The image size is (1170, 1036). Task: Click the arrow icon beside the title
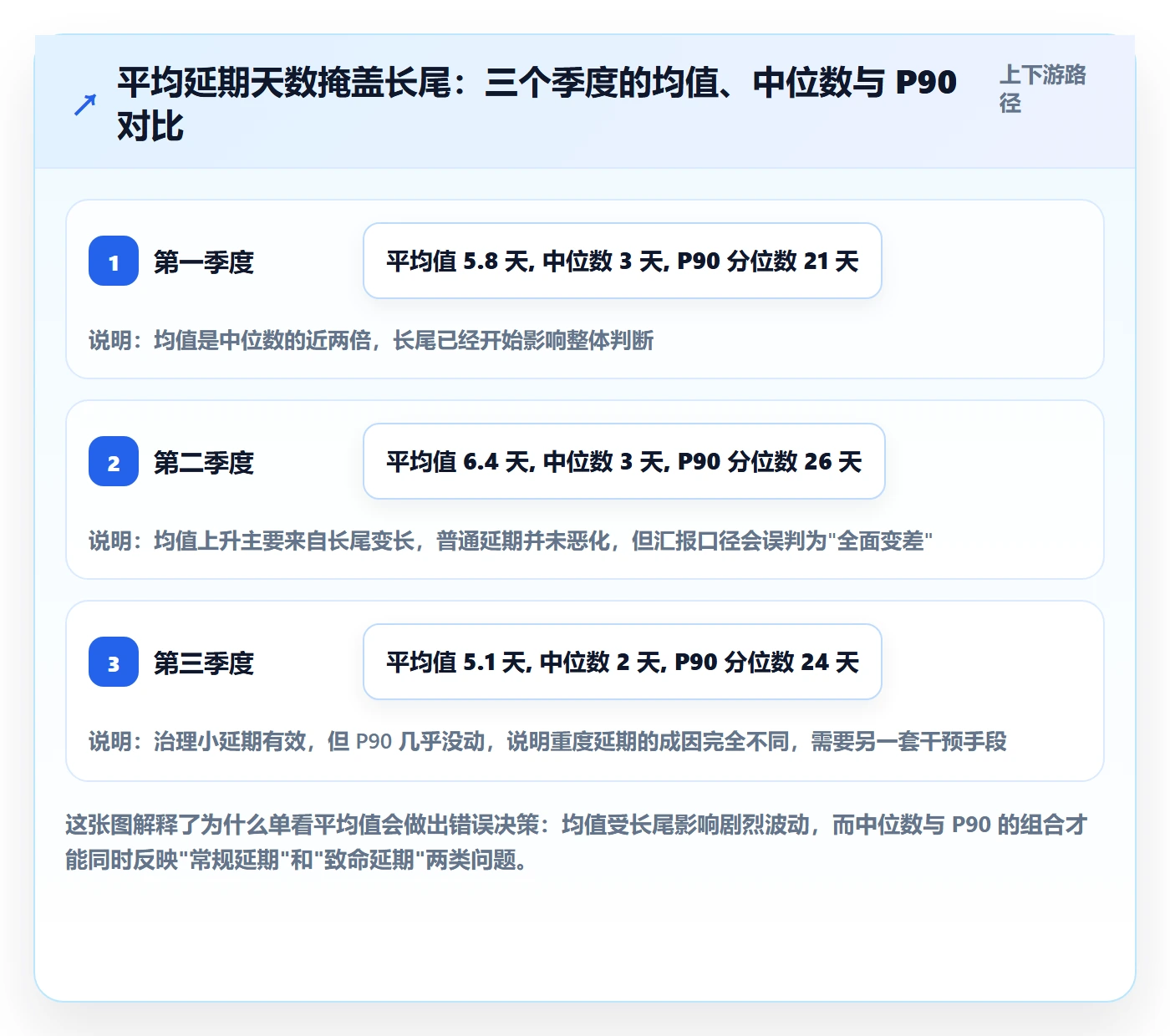tap(85, 104)
